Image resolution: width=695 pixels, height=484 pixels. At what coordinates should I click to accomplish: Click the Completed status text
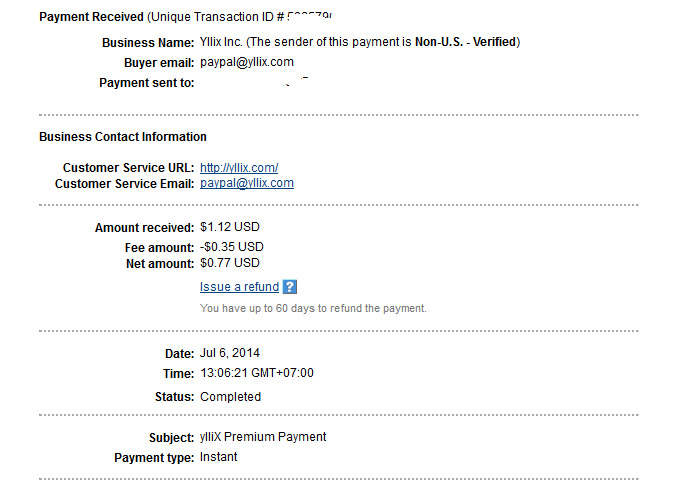coord(231,396)
